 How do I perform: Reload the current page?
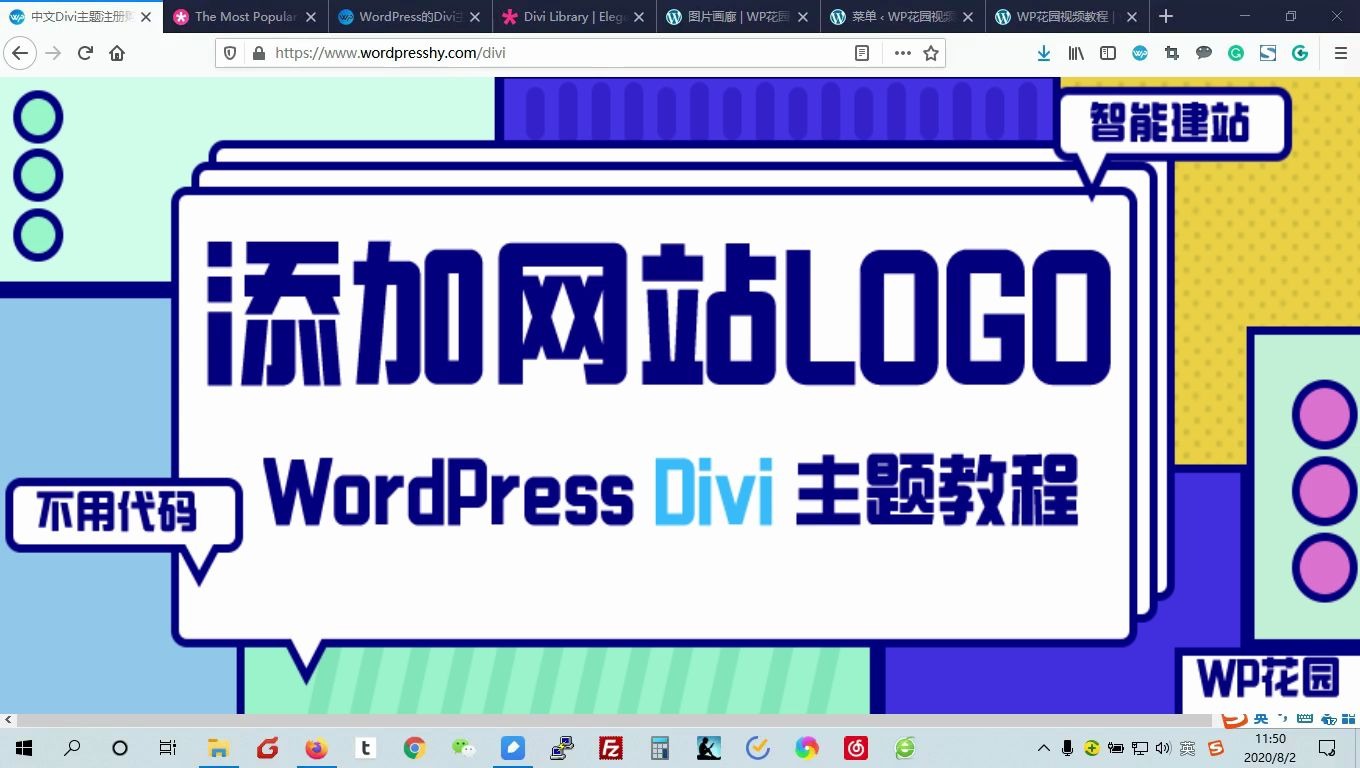[x=85, y=53]
